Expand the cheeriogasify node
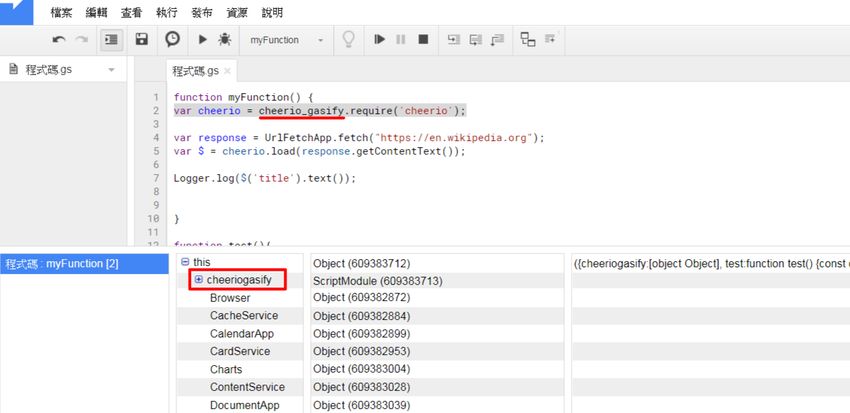This screenshot has width=850, height=413. tap(198, 280)
